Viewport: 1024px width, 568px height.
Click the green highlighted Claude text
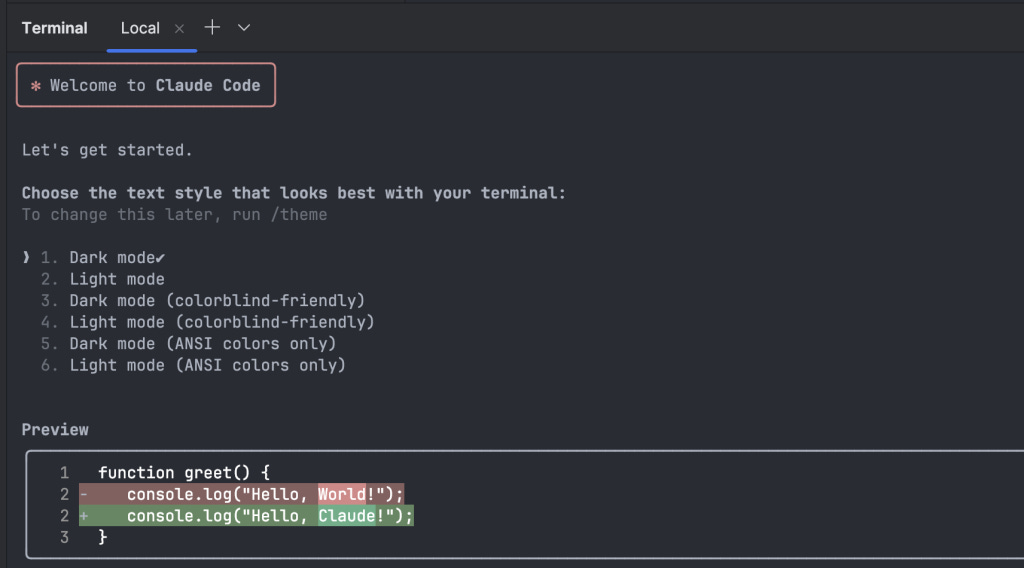(347, 516)
